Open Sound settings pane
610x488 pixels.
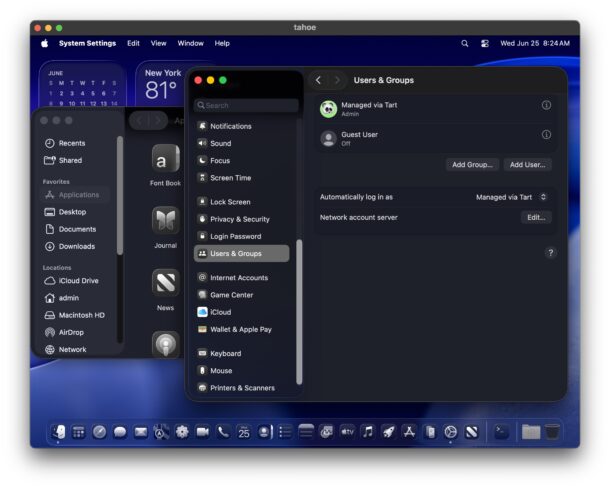242,143
